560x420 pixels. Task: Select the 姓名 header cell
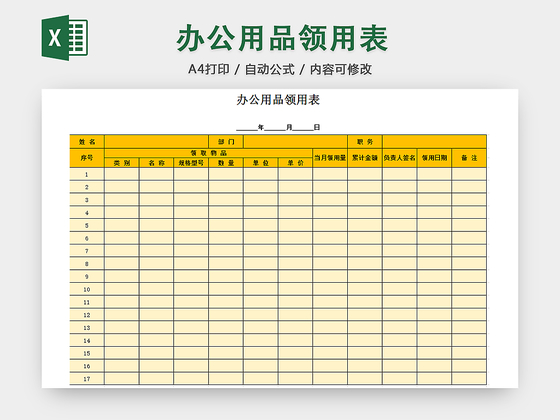pos(87,142)
